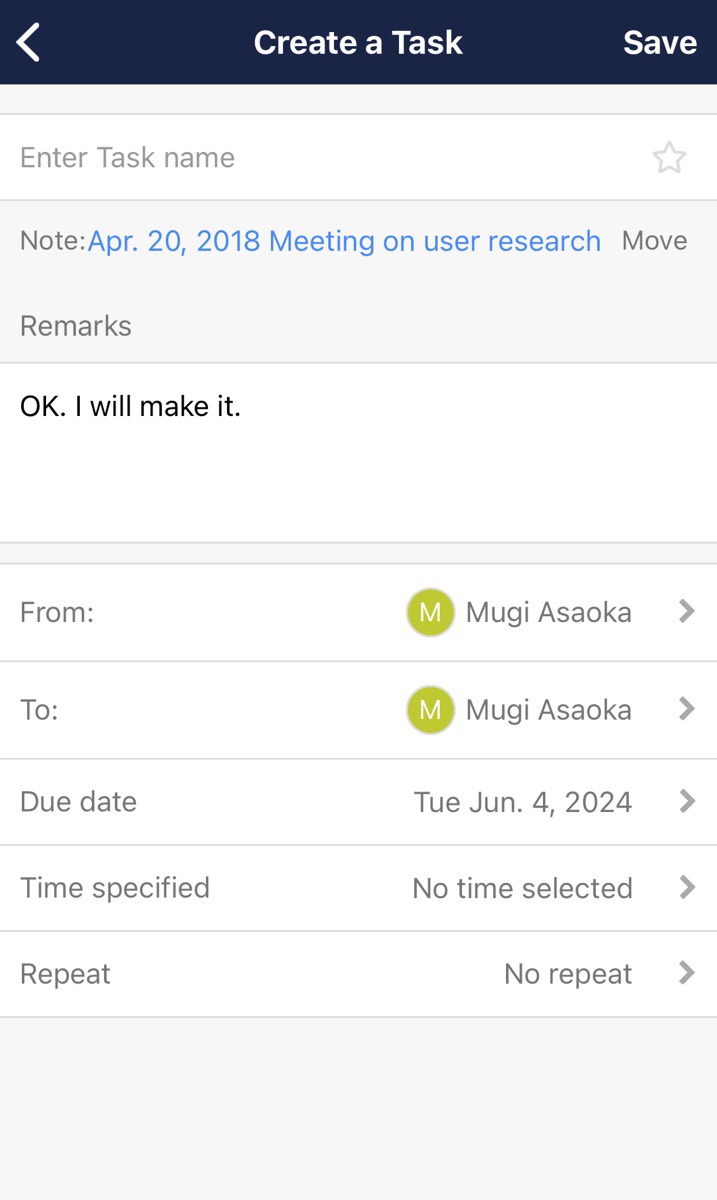Tap the star icon to favorite the task
This screenshot has height=1200, width=717.
(x=670, y=157)
